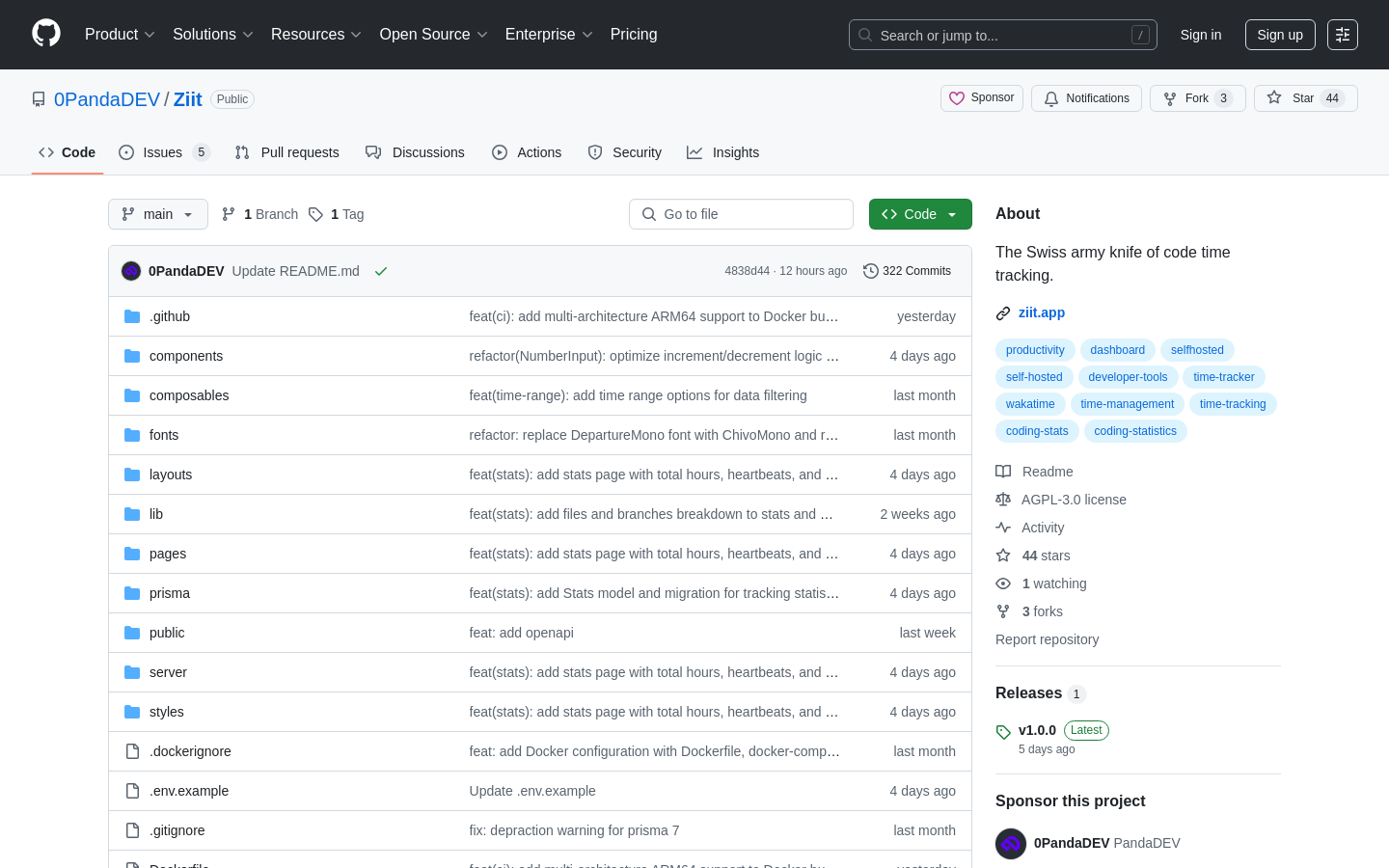Screen dimensions: 1389x868
Task: Click the license scale icon
Action: click(x=1003, y=500)
